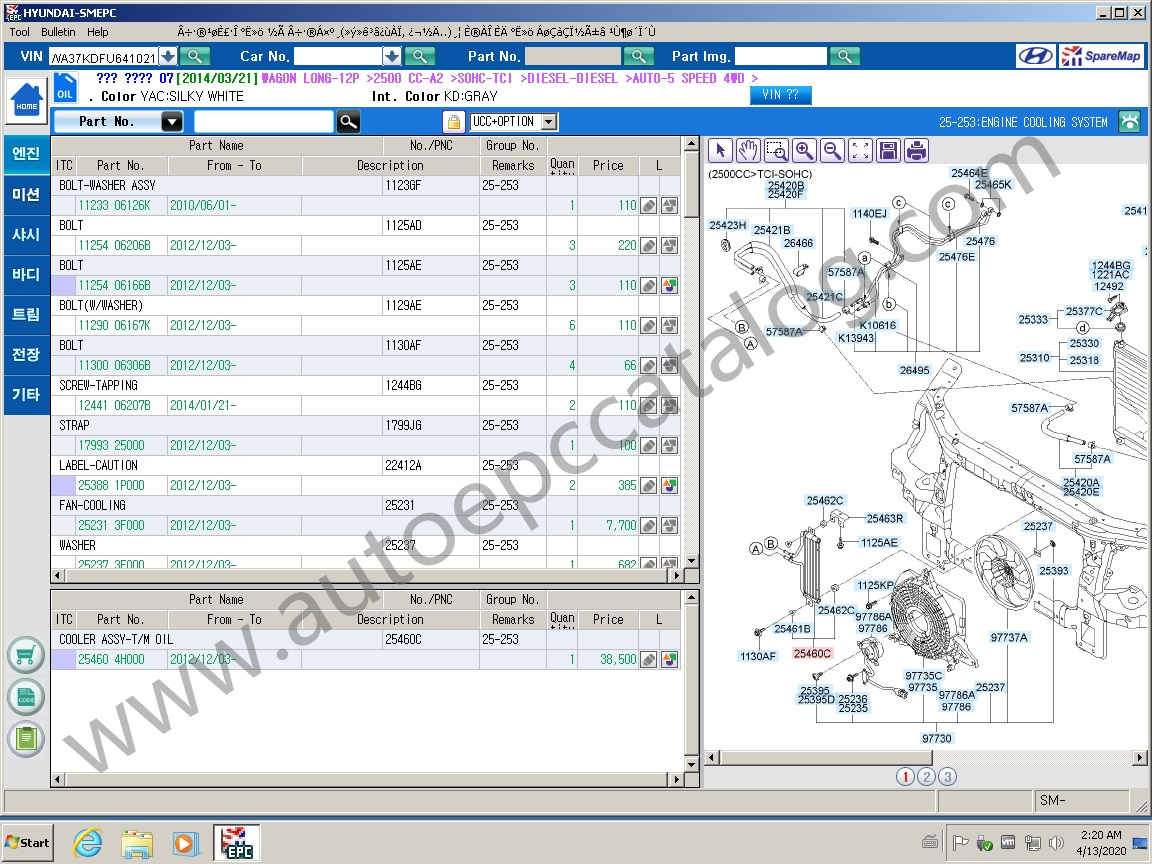This screenshot has width=1152, height=864.
Task: Focus the part number search field
Action: tap(263, 121)
